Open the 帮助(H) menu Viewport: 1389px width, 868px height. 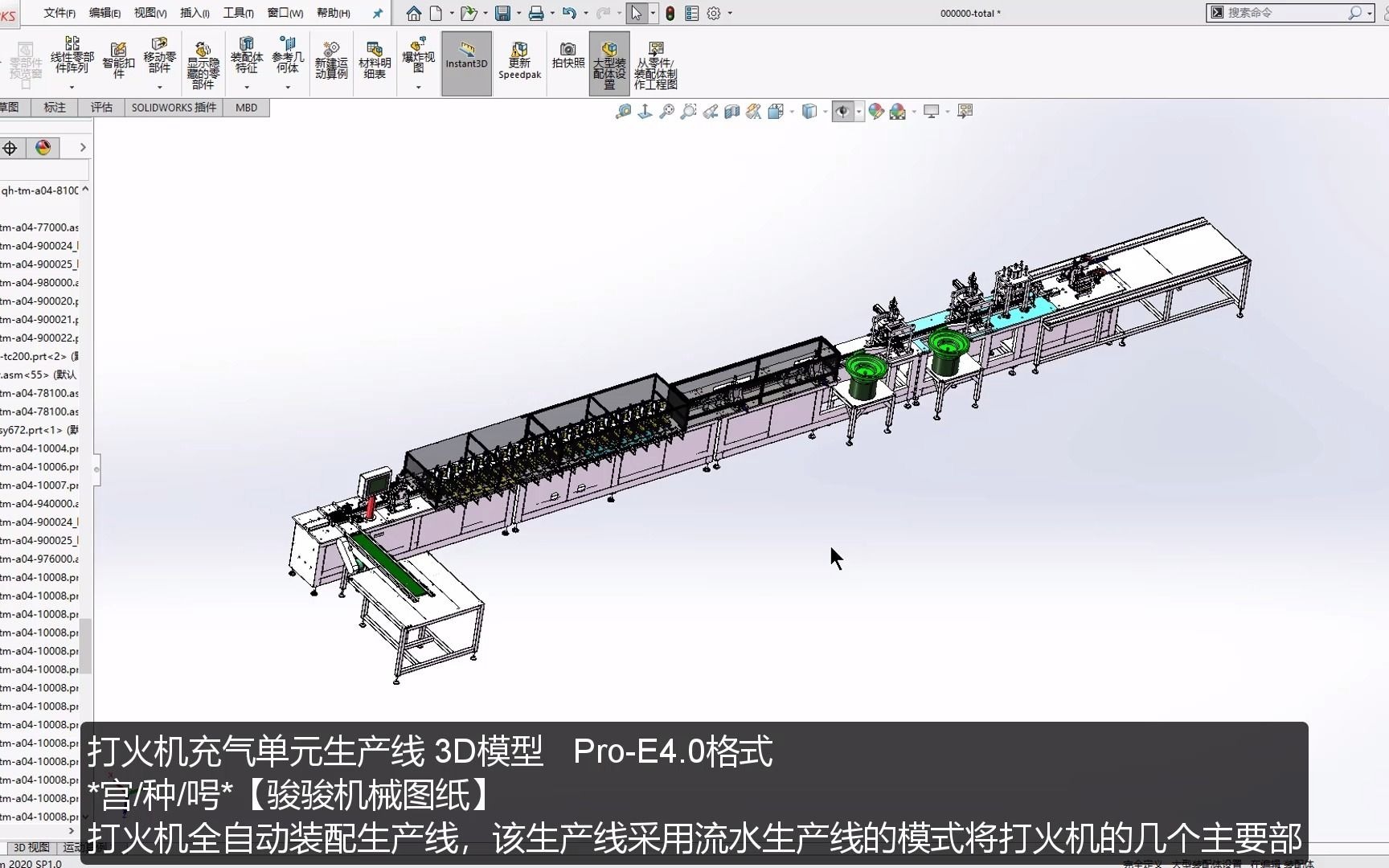pyautogui.click(x=334, y=13)
